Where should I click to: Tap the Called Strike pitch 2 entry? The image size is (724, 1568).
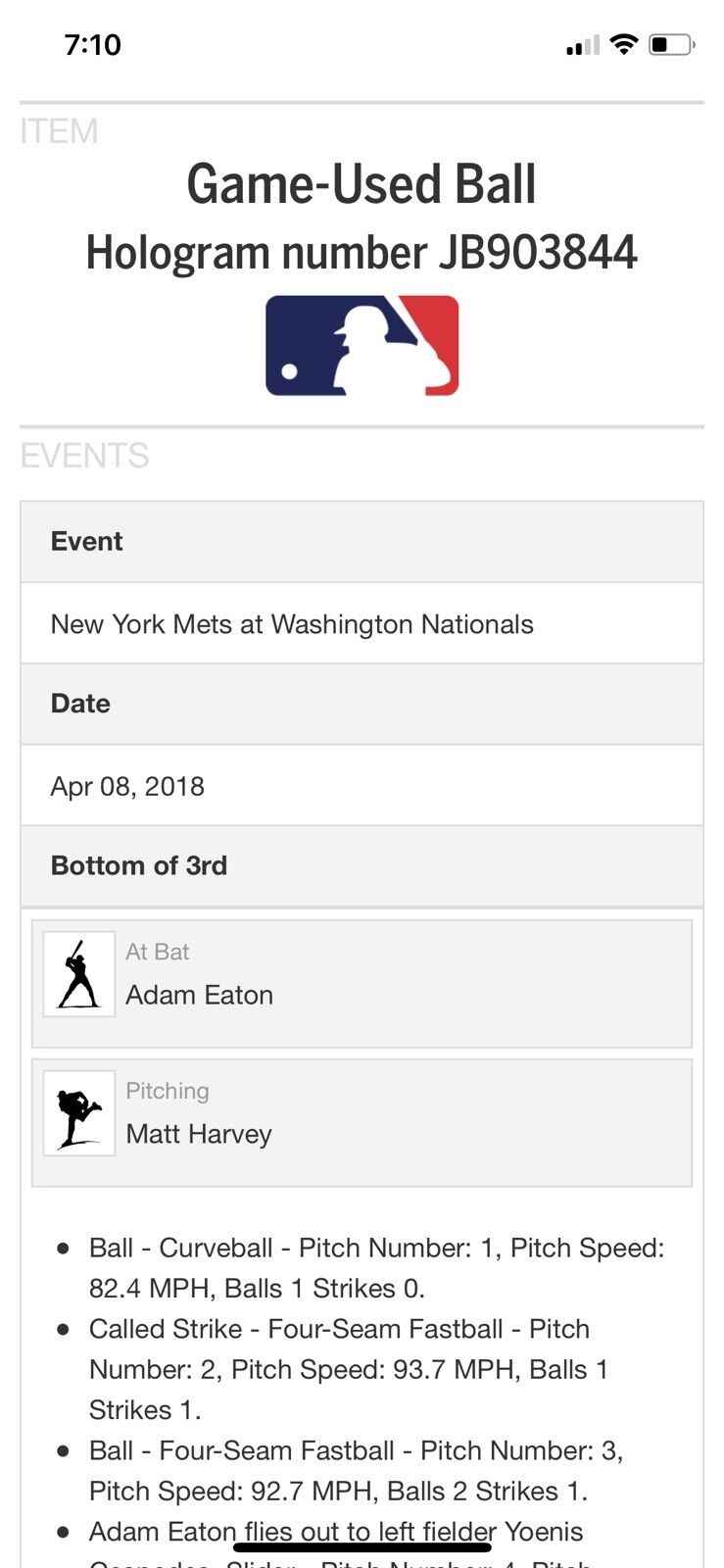tap(348, 1369)
